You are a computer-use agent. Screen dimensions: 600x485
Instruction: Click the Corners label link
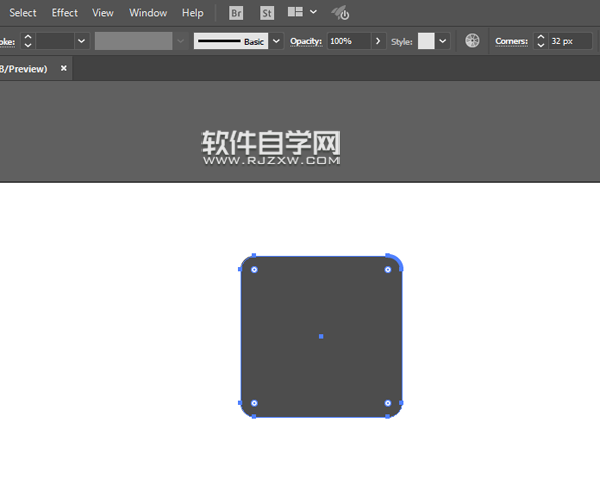pyautogui.click(x=511, y=41)
